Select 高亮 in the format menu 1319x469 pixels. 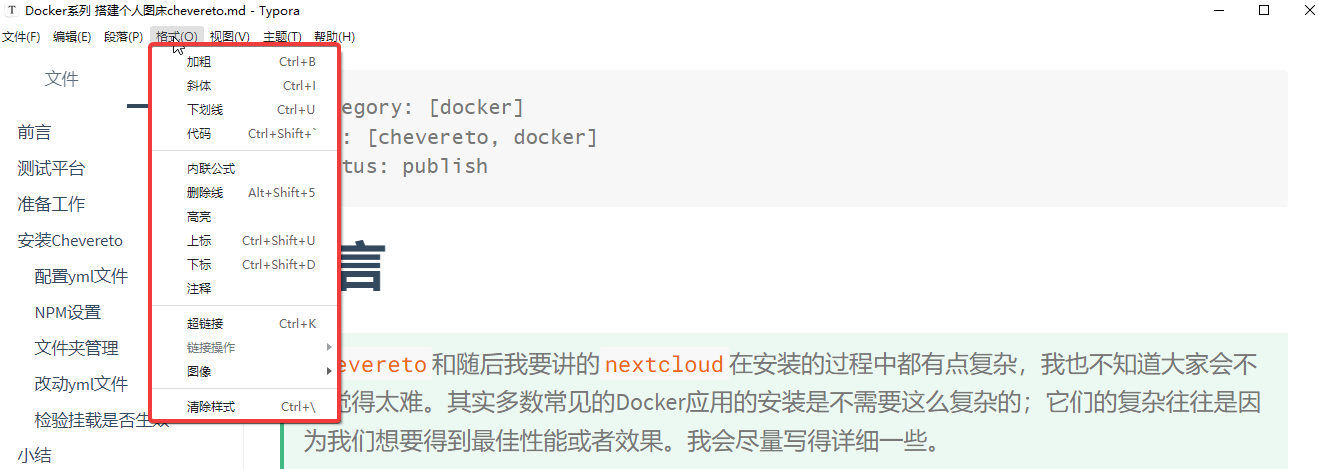(x=199, y=217)
